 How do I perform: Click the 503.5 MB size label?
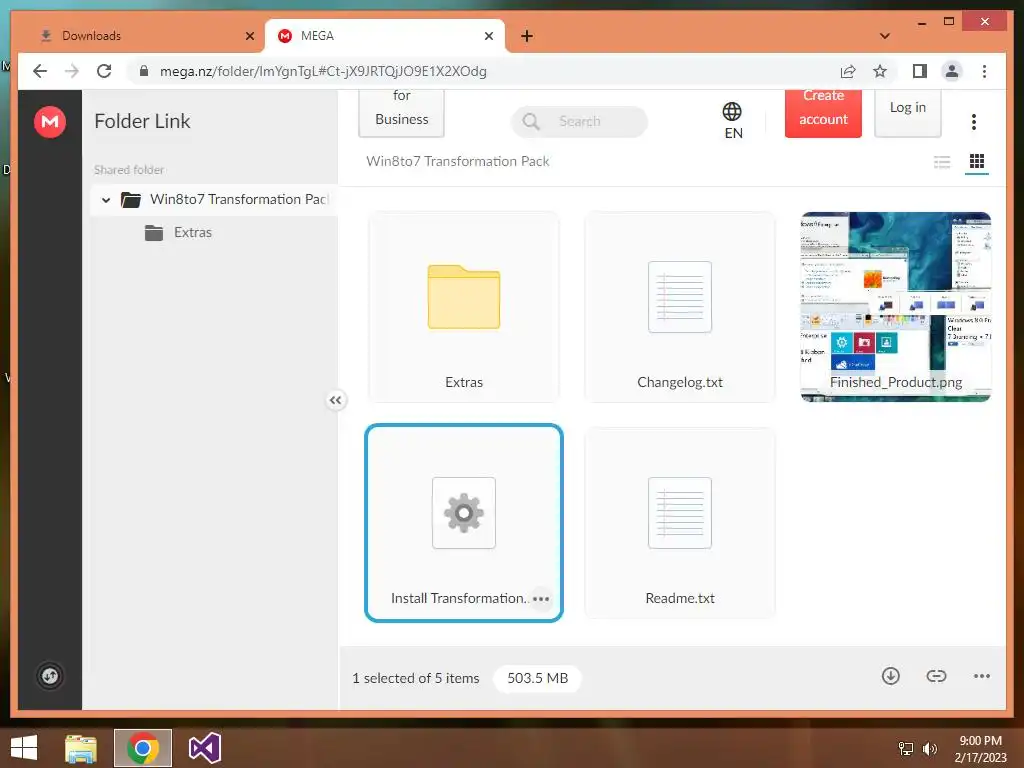pos(537,678)
